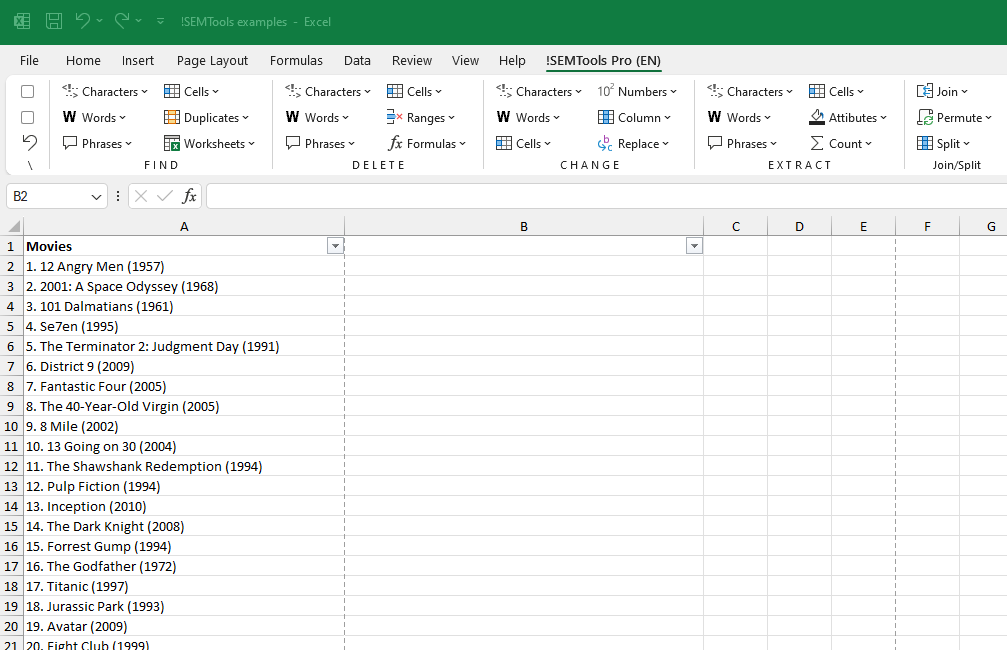1007x650 pixels.
Task: Expand the Name Box dropdown showing B2
Action: [x=96, y=195]
